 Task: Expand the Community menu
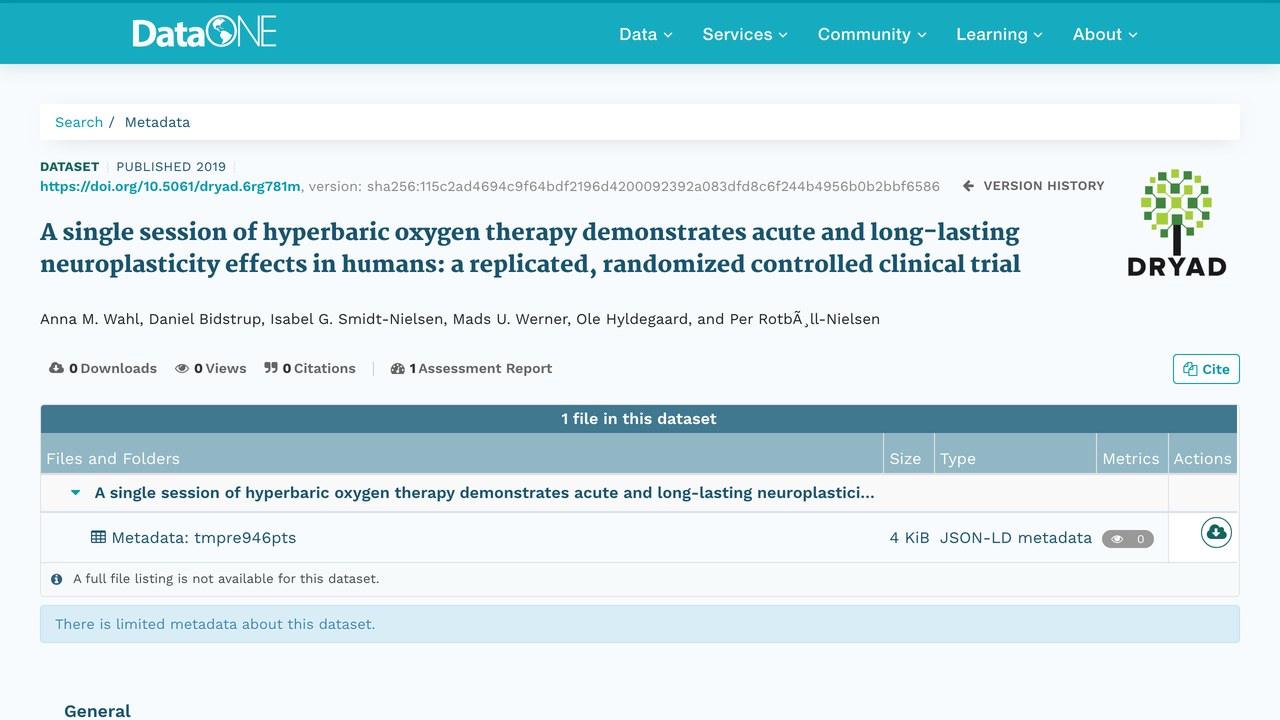[872, 34]
